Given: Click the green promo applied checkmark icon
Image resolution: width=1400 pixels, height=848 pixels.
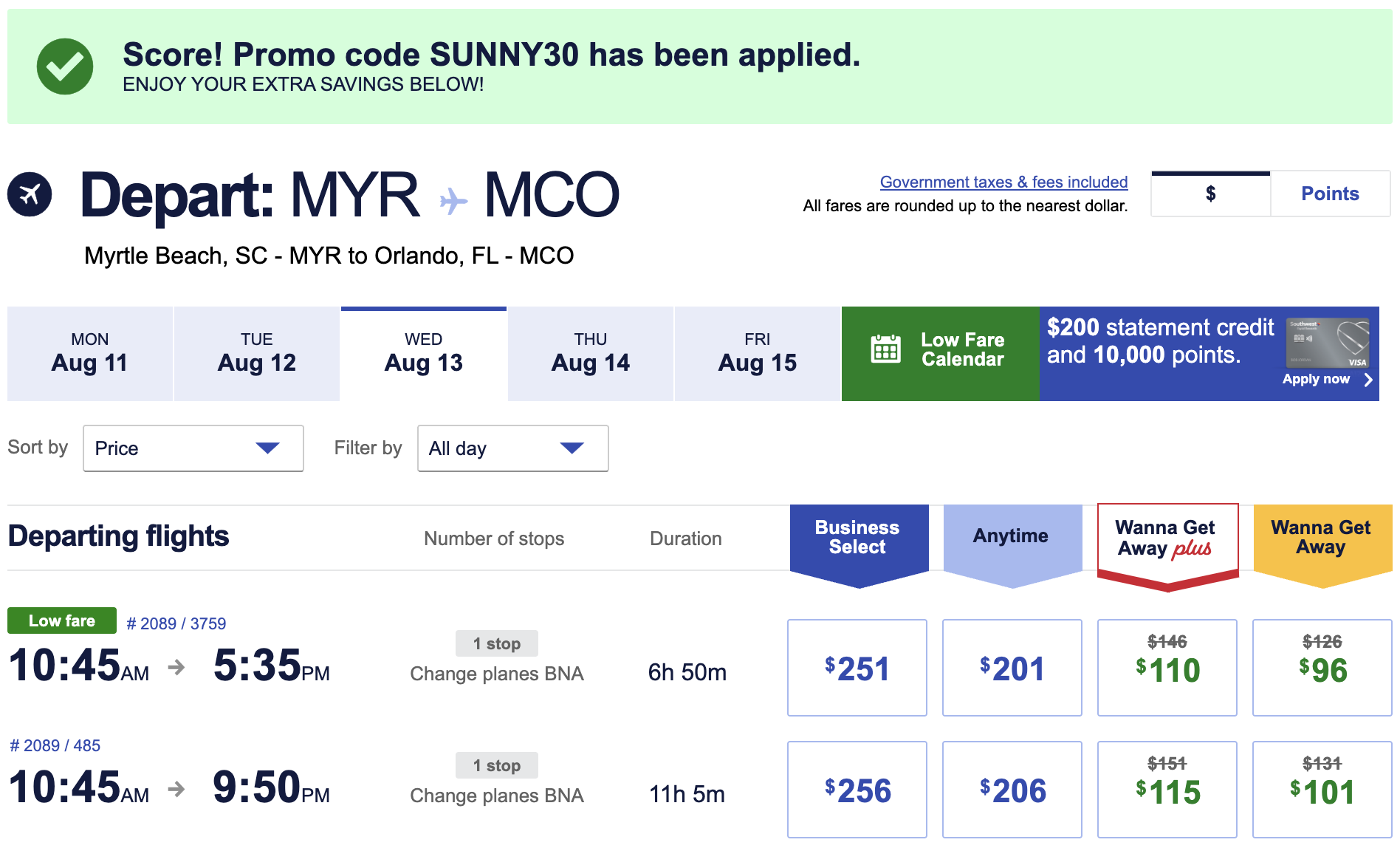Looking at the screenshot, I should click(x=65, y=66).
